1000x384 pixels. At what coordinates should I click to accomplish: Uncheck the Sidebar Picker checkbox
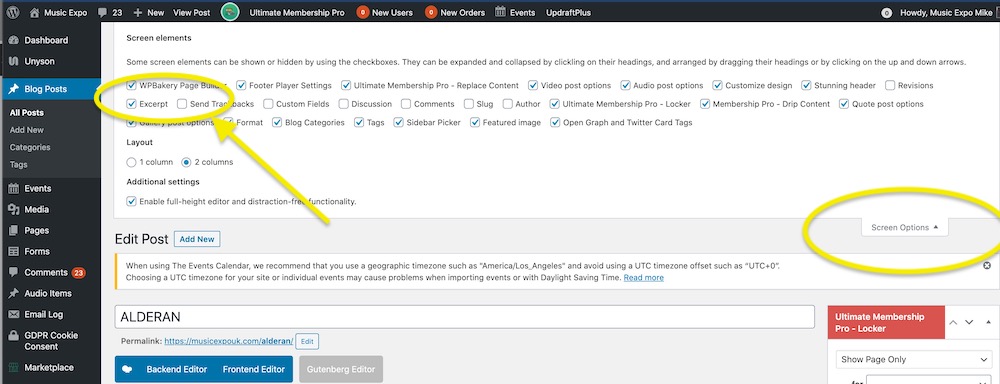(x=398, y=122)
